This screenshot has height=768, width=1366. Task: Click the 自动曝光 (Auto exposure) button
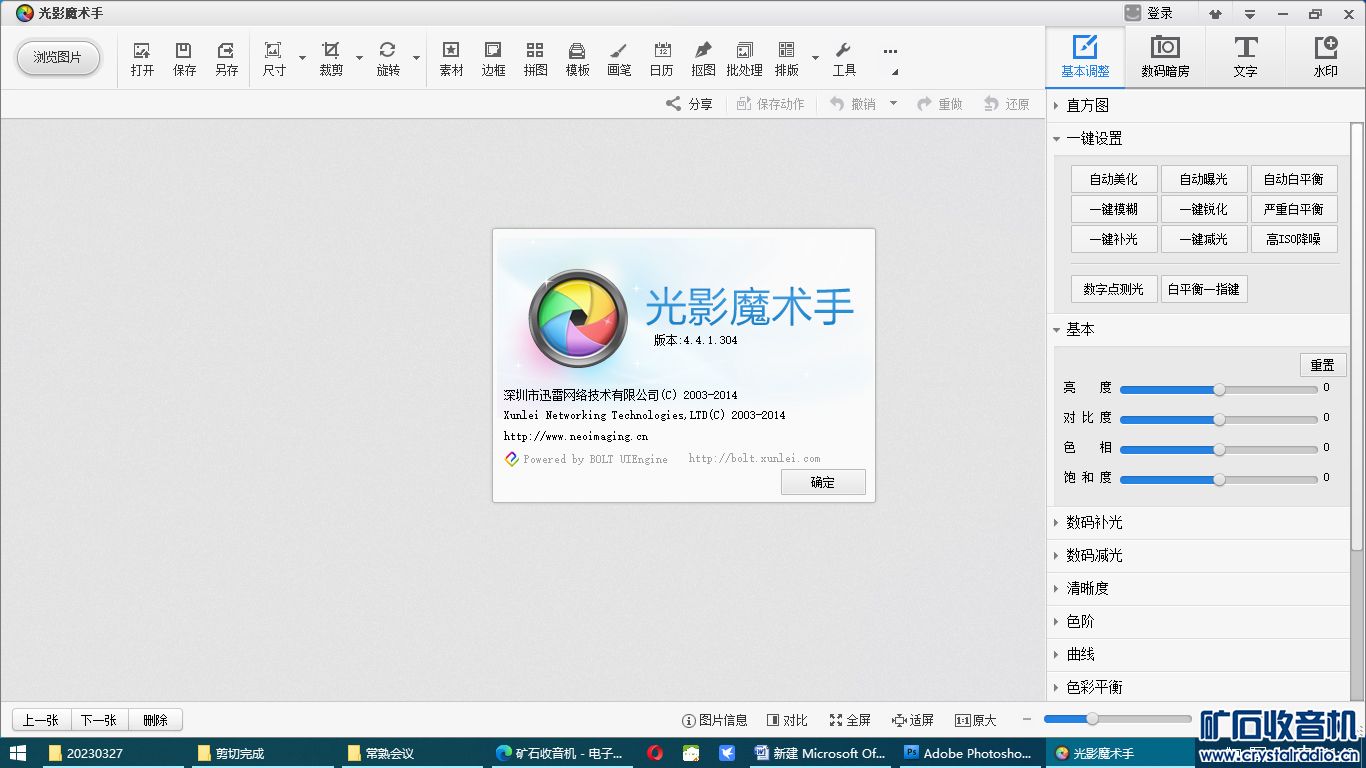1203,179
